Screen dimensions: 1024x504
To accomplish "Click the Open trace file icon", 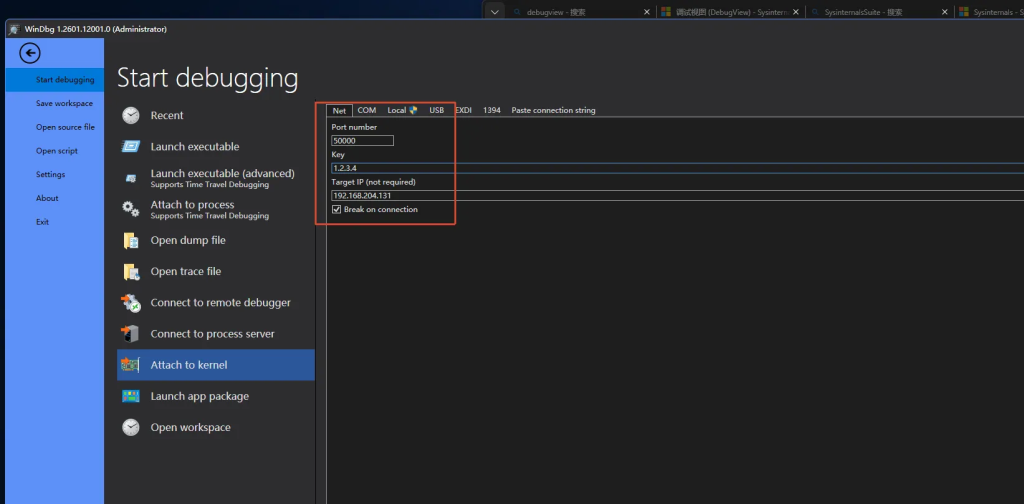I will coord(131,272).
